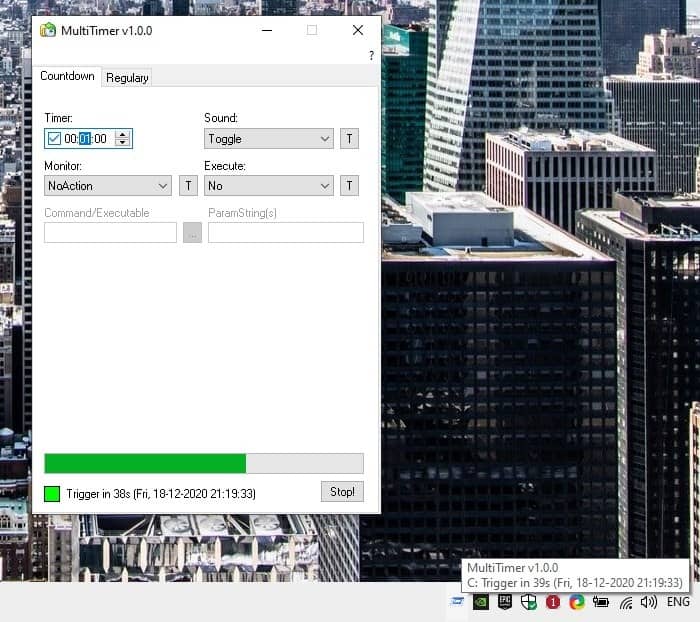700x622 pixels.
Task: Click the MultiTimer tray icon in taskbar
Action: tap(458, 602)
